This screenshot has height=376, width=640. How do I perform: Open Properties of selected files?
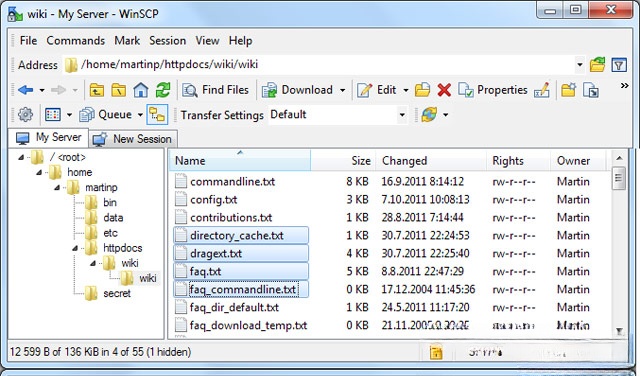click(x=493, y=90)
